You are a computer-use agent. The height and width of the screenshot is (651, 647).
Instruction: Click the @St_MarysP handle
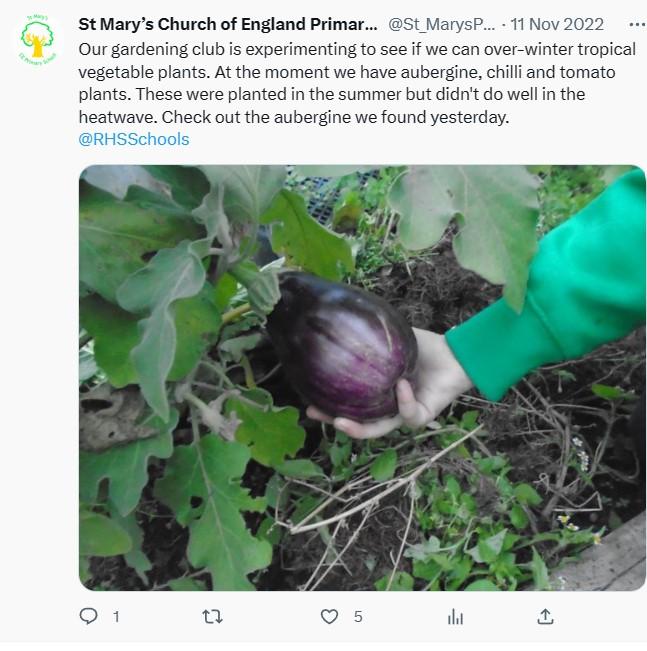441,24
